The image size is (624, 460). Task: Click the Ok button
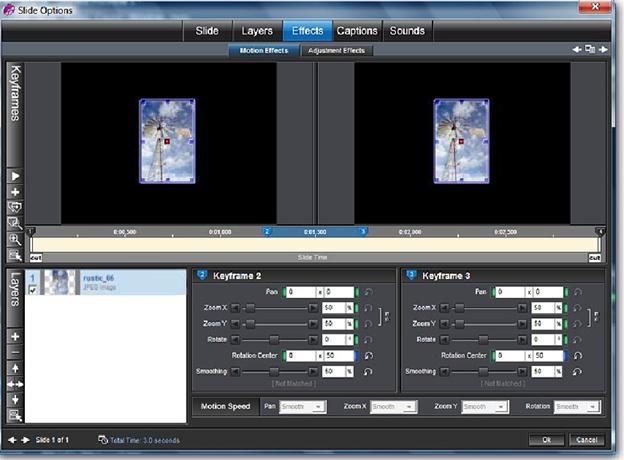(x=546, y=440)
